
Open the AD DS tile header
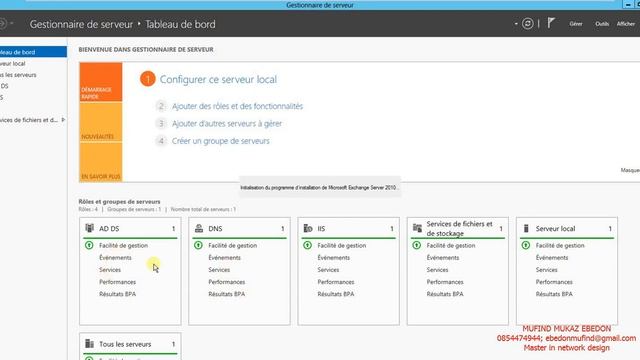130,228
